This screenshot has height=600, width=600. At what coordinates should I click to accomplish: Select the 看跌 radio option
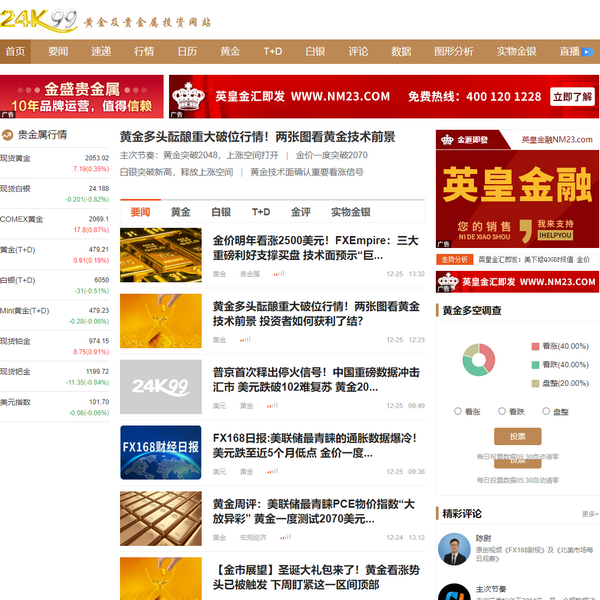tap(501, 411)
